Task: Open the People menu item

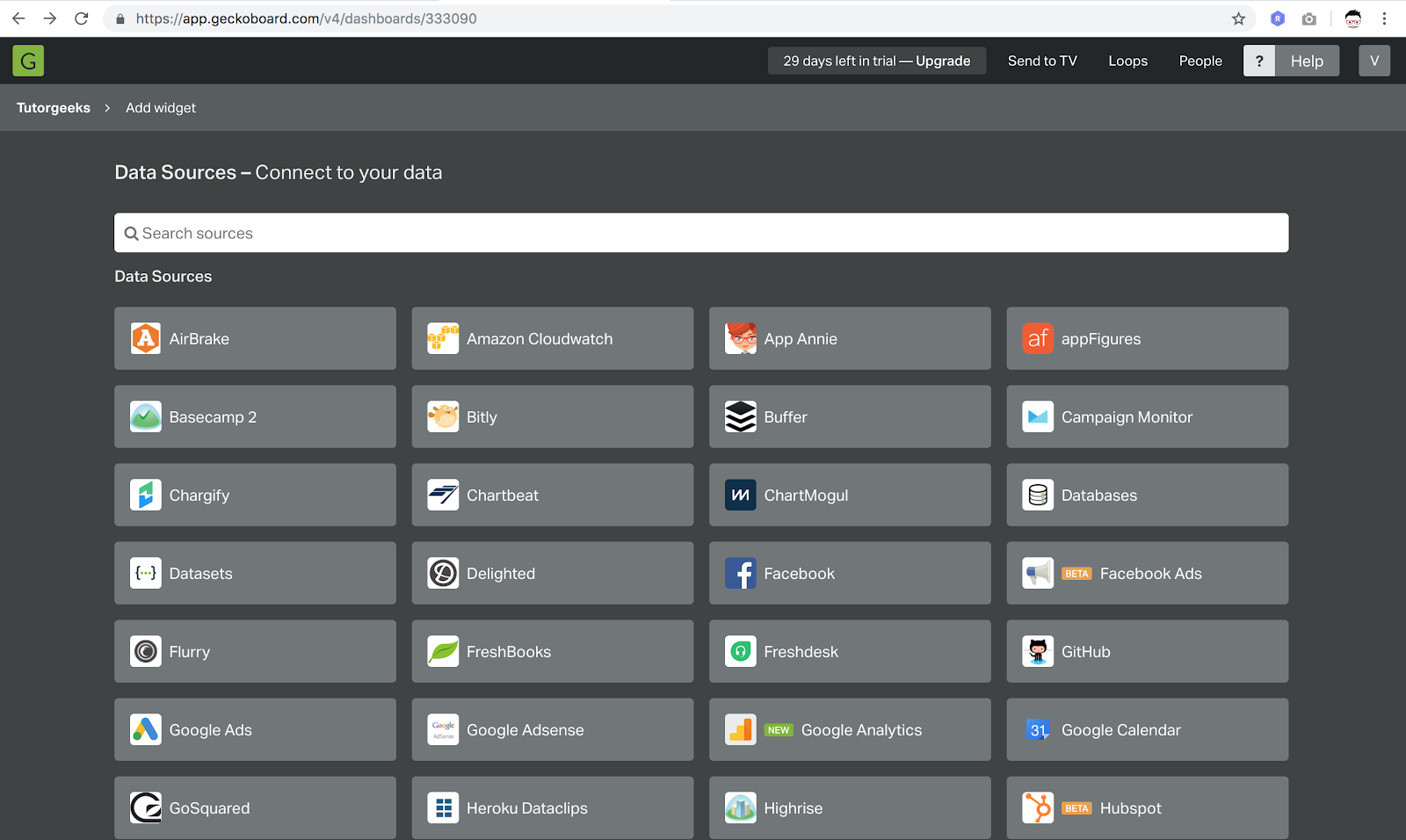Action: click(x=1200, y=61)
